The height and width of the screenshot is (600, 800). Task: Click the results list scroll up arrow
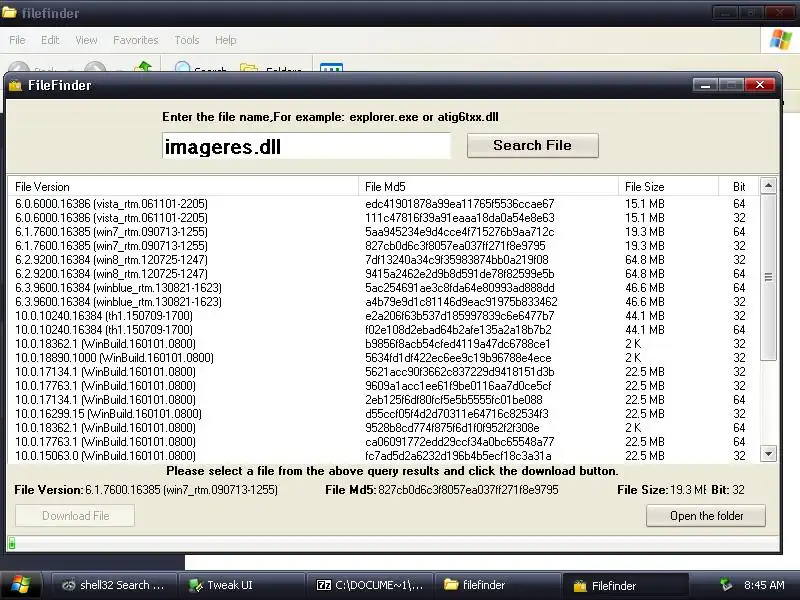pyautogui.click(x=768, y=185)
